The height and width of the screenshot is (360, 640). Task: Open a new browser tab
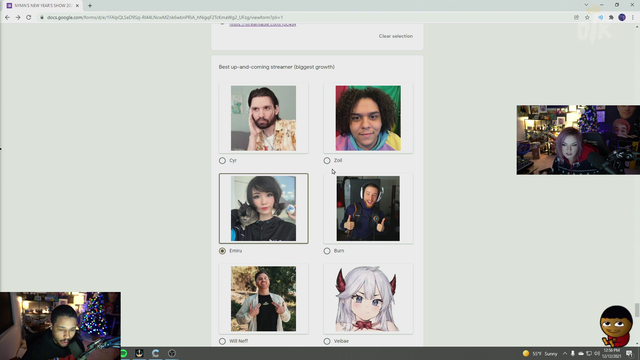[x=90, y=6]
